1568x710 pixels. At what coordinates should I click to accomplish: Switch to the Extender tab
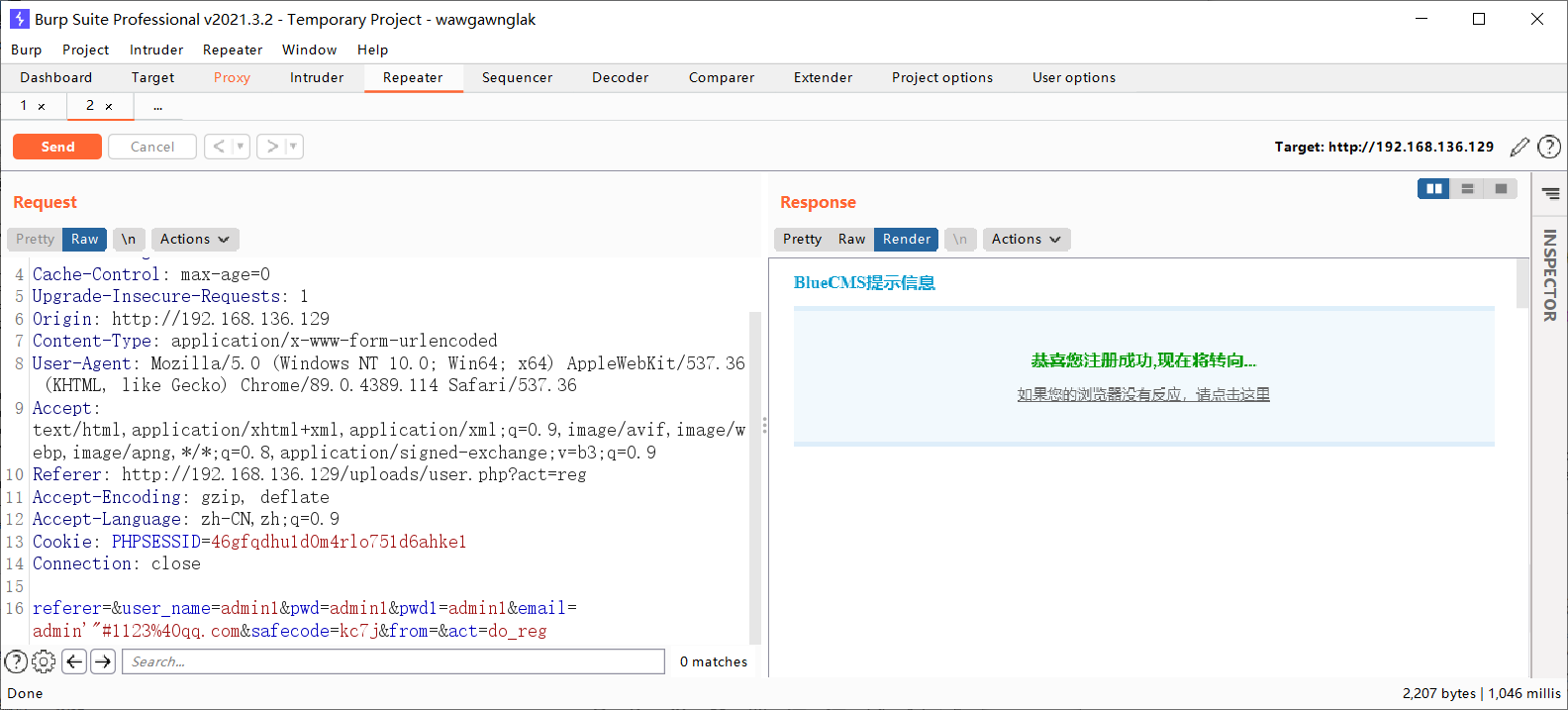(x=823, y=77)
